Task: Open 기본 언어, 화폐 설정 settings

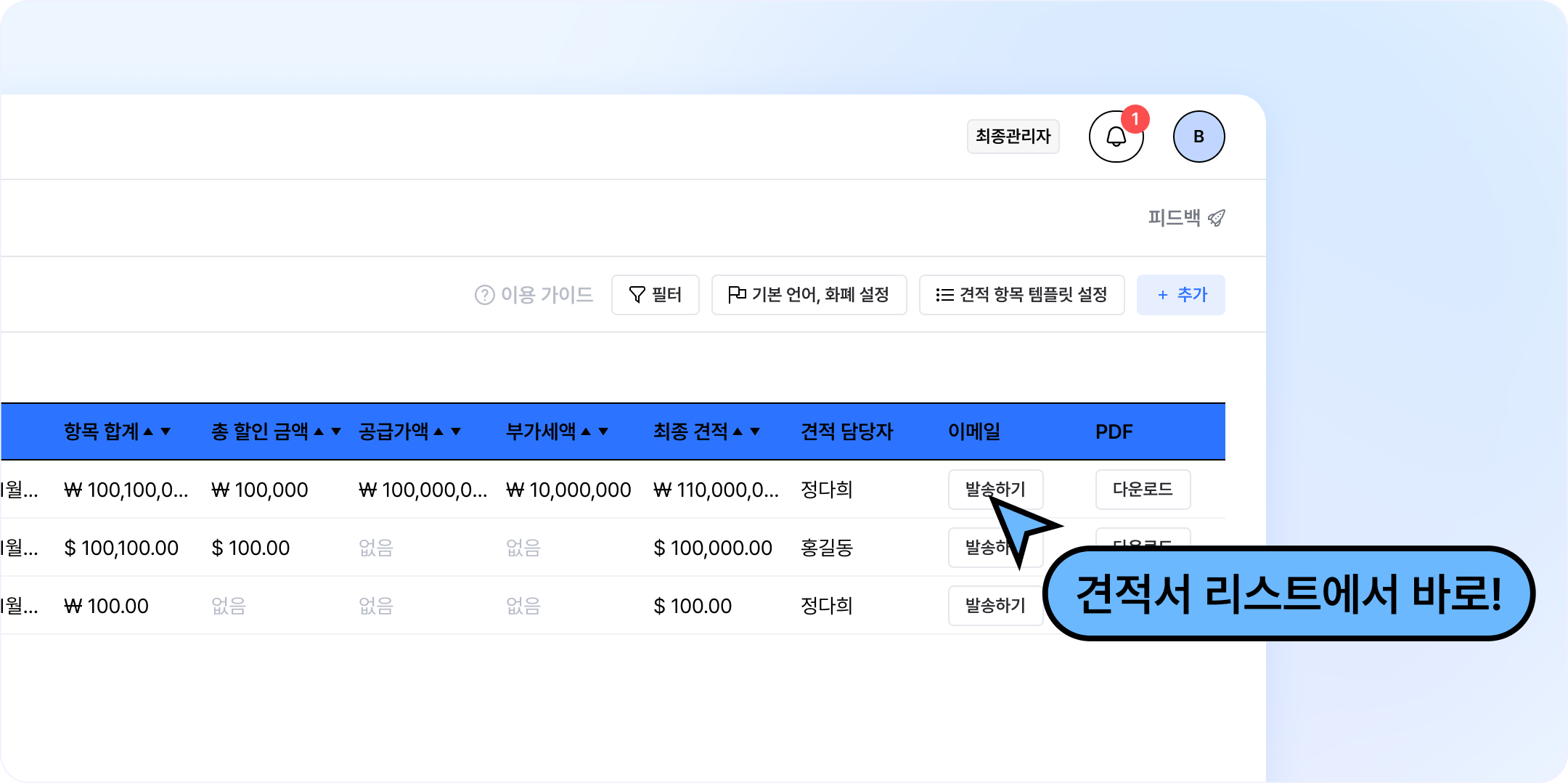Action: 809,295
